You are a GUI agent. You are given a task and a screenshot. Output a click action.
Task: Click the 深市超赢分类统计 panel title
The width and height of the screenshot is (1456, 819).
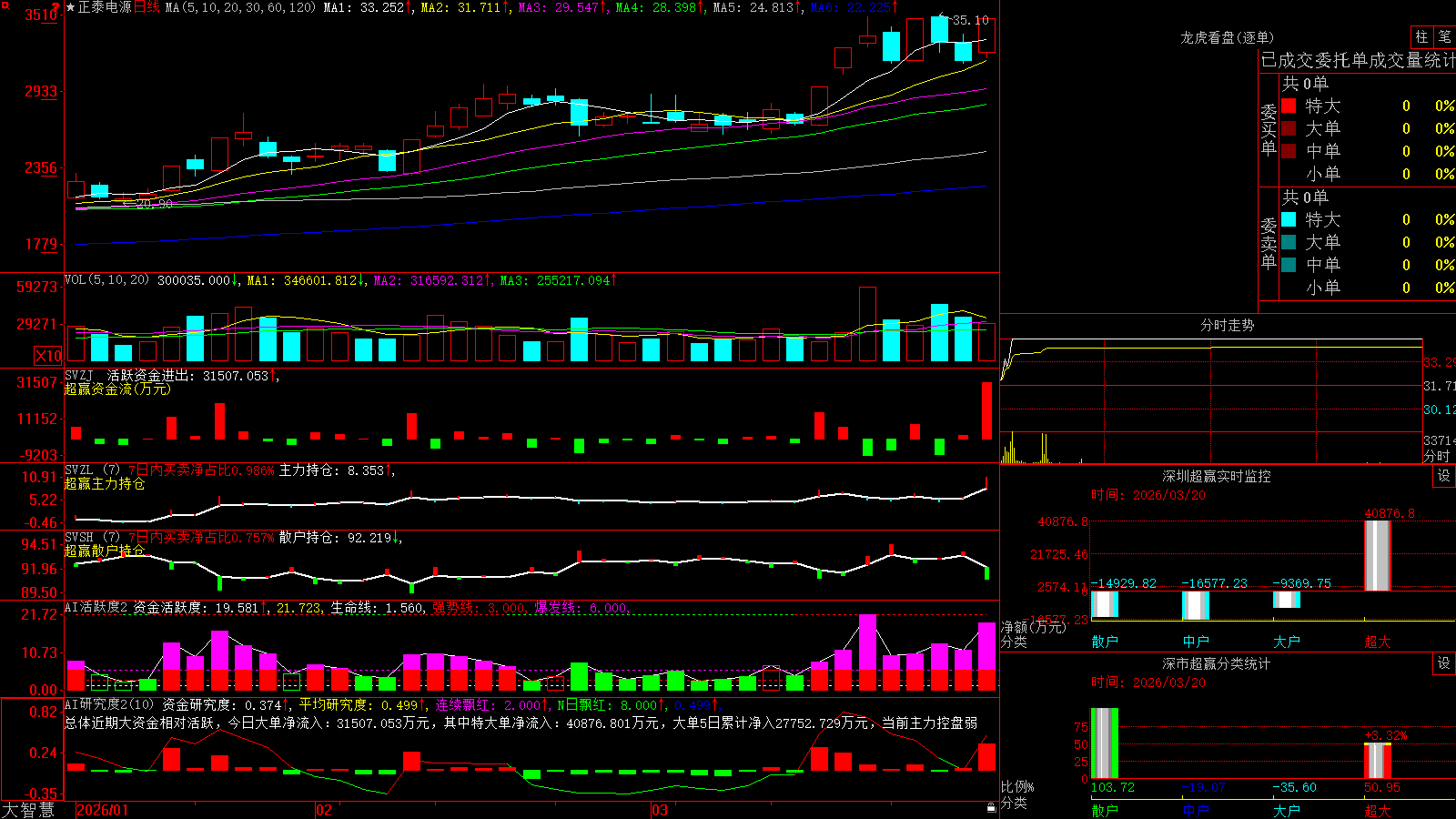[x=1216, y=663]
